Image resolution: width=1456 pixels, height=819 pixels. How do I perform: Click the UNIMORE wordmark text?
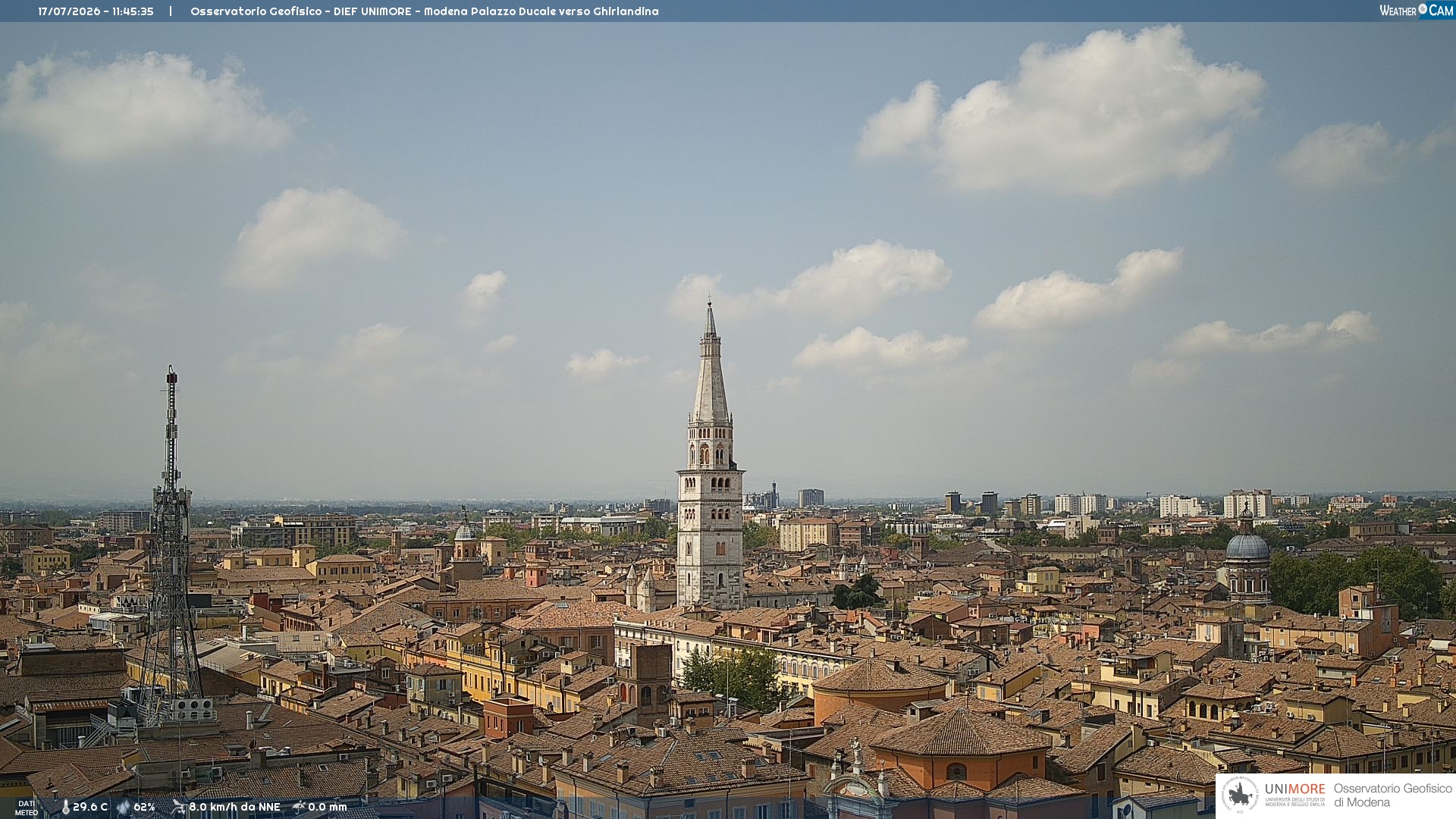coord(1295,789)
